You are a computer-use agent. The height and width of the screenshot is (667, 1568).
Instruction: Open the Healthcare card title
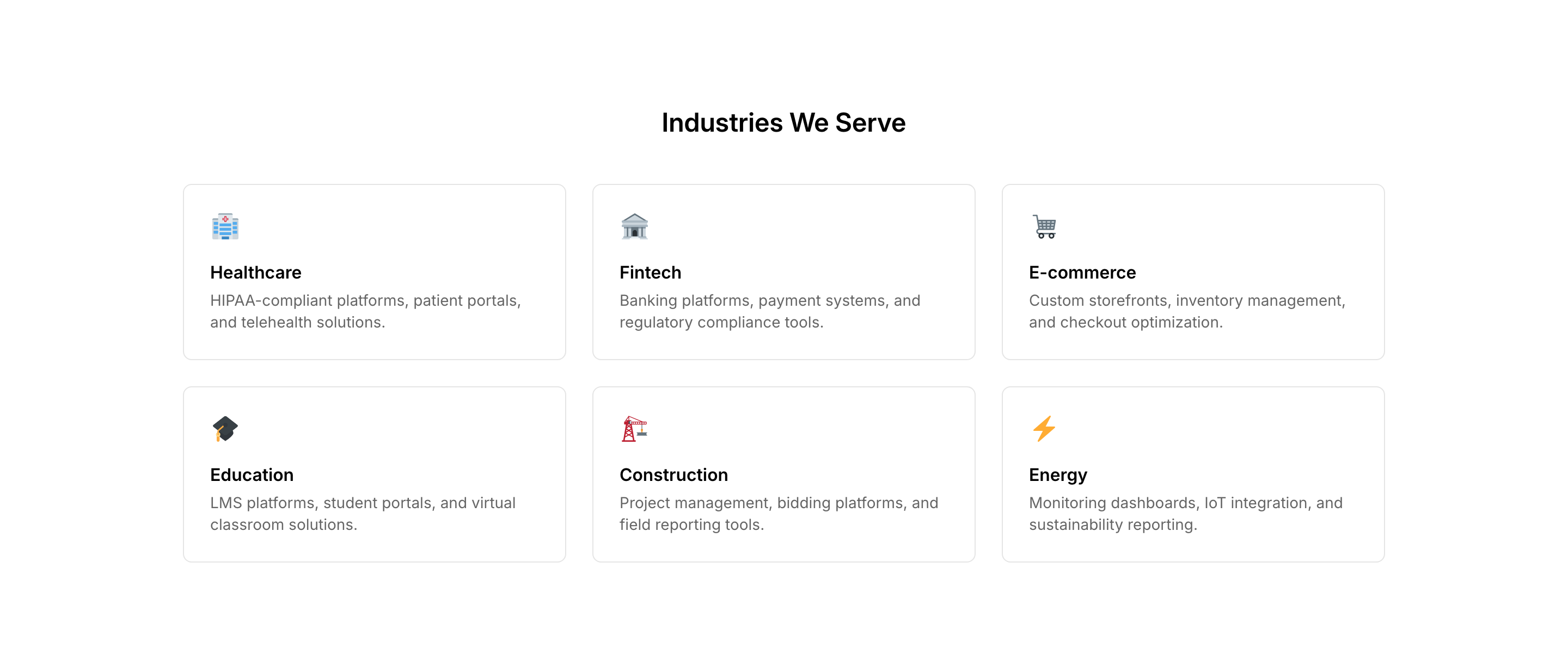256,273
